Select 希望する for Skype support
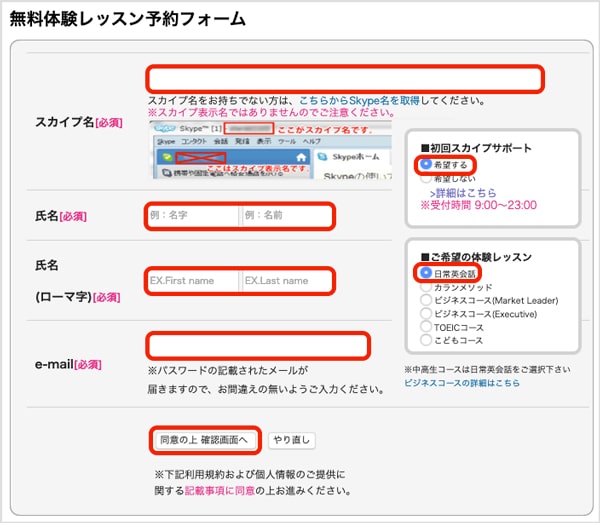The width and height of the screenshot is (600, 523). click(427, 164)
